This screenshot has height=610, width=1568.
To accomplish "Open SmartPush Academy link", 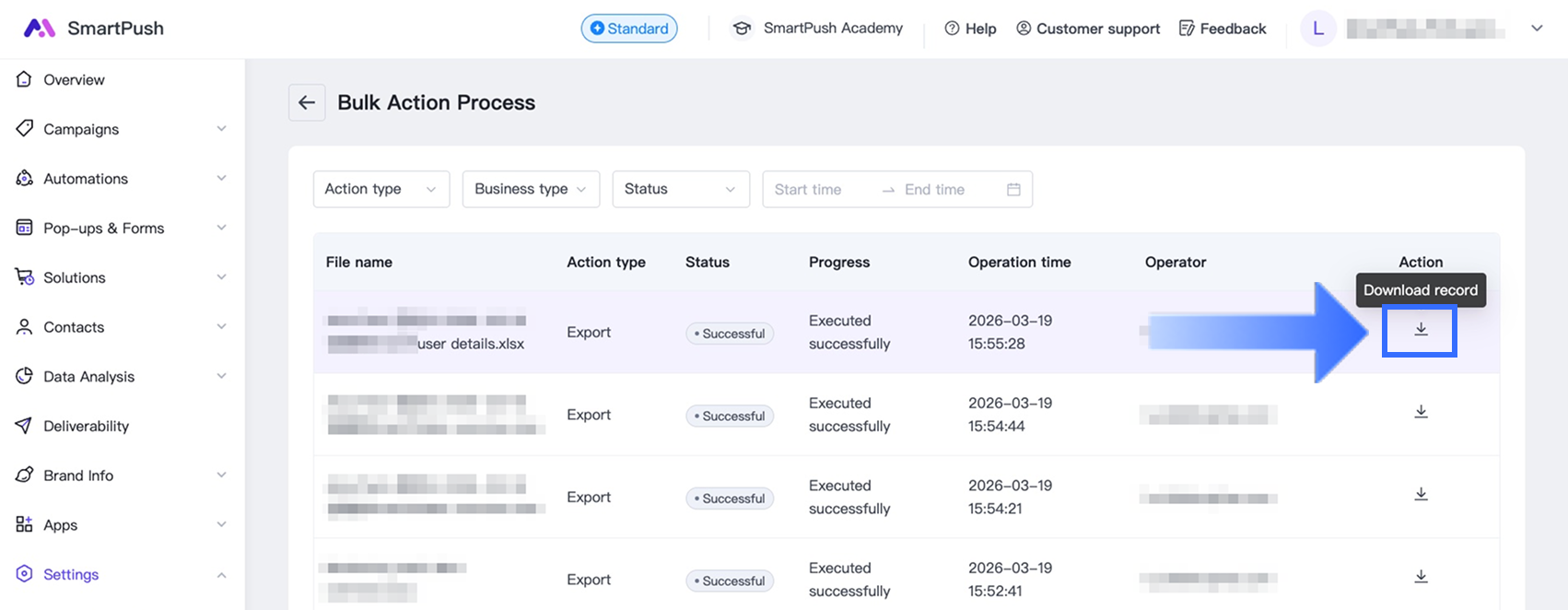I will point(818,29).
